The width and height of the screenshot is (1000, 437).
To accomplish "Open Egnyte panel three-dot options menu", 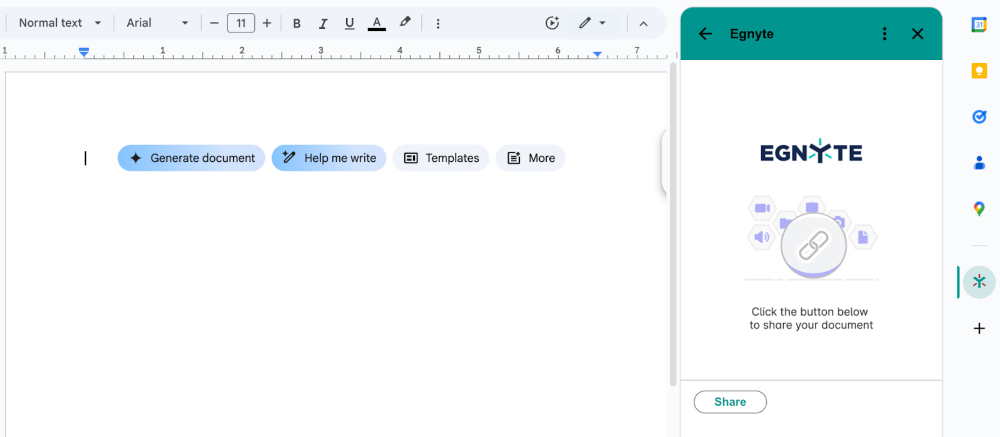I will (884, 34).
